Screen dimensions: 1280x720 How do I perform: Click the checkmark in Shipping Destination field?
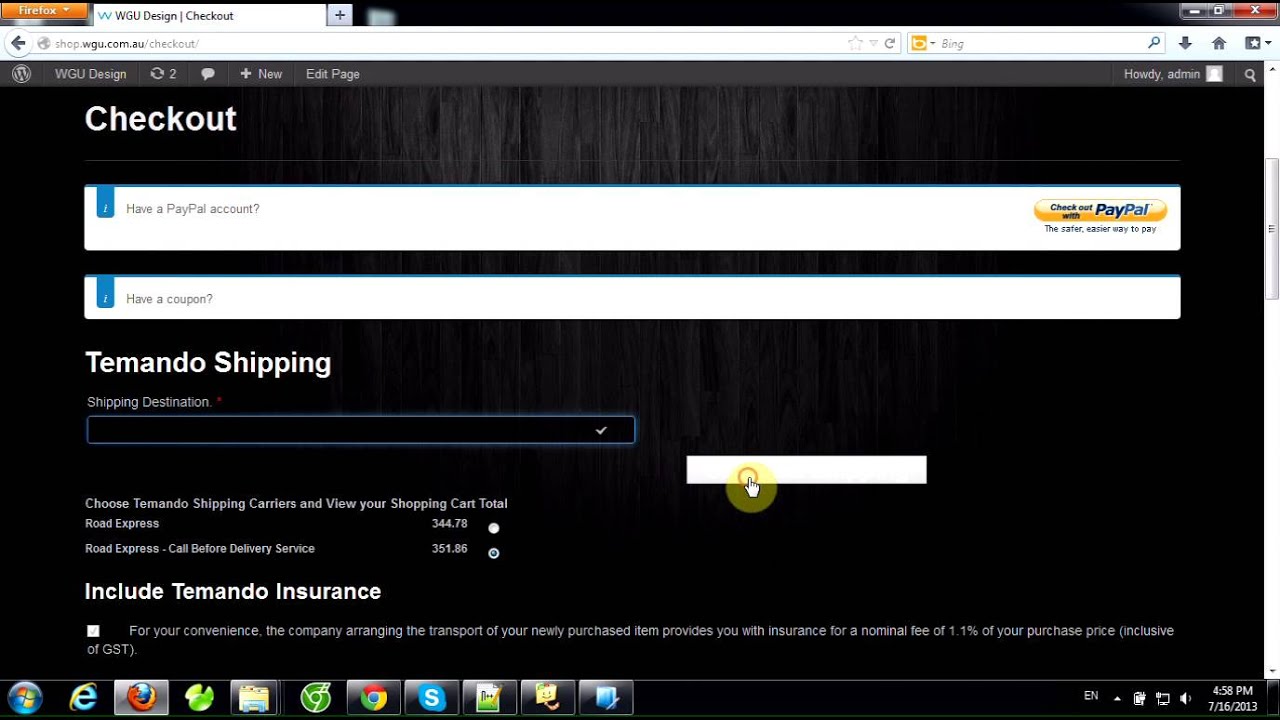[x=601, y=430]
